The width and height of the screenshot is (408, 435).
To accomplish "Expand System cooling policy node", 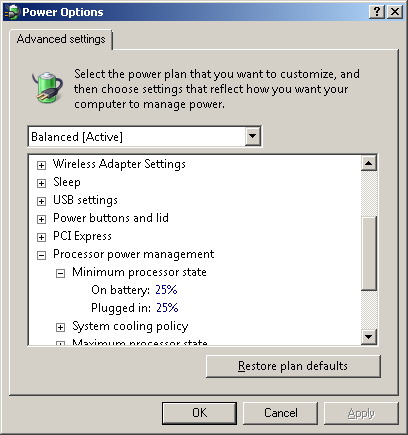I will [60, 328].
